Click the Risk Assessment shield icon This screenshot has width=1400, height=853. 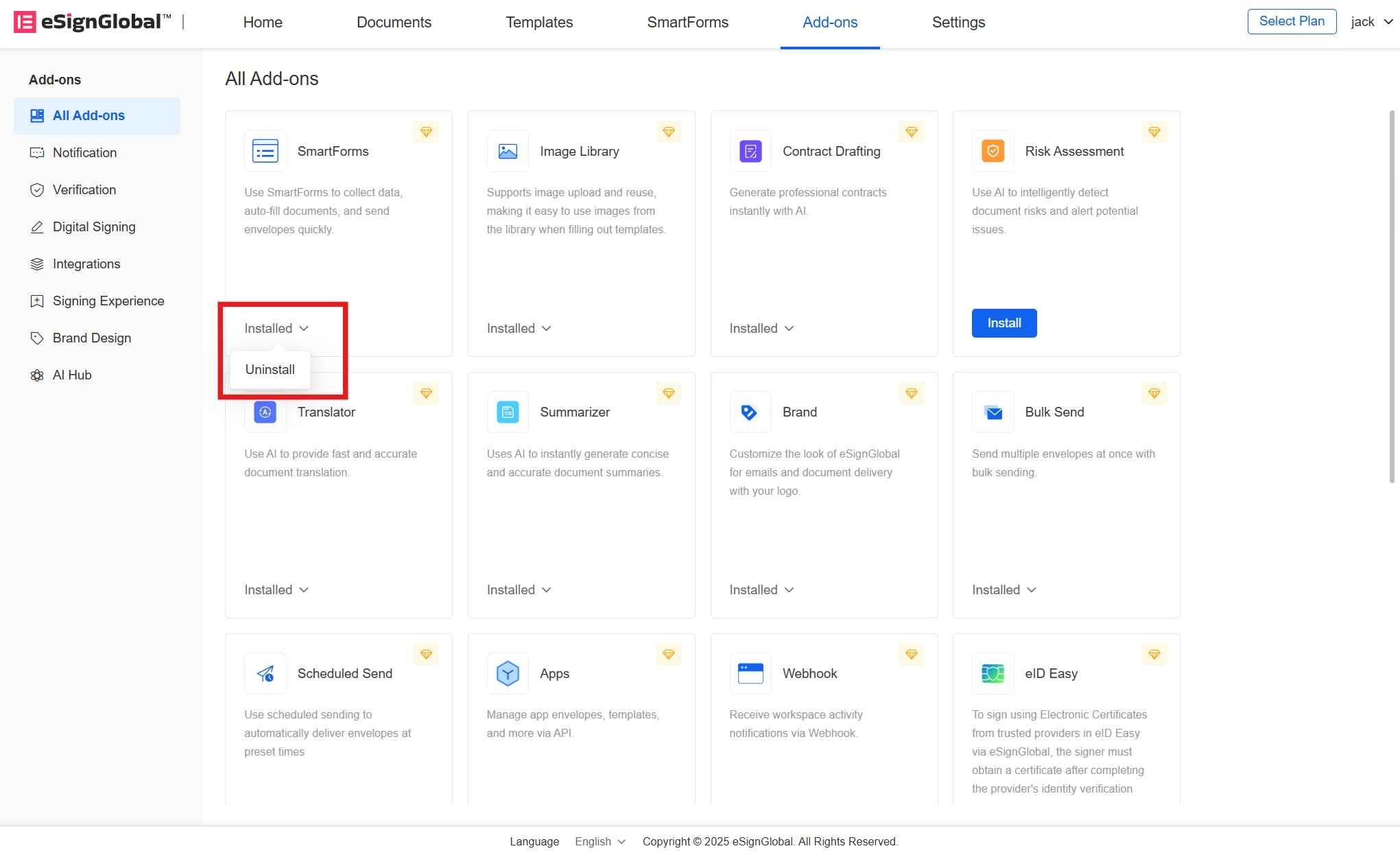click(993, 151)
